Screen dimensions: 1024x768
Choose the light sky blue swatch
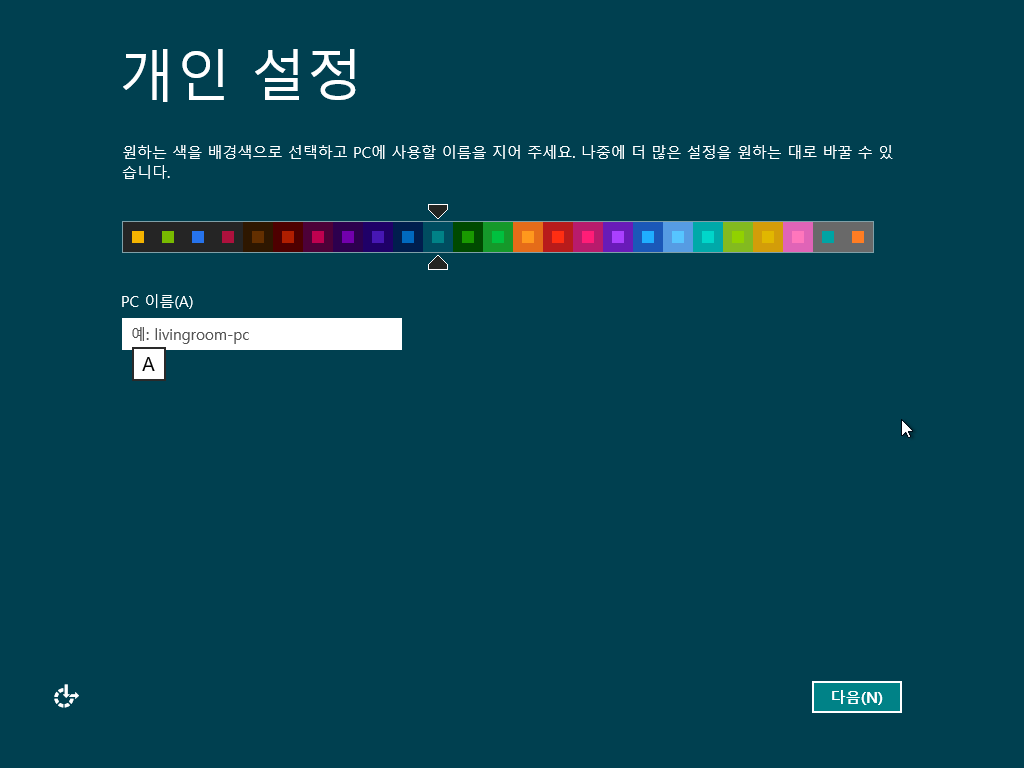pyautogui.click(x=679, y=237)
